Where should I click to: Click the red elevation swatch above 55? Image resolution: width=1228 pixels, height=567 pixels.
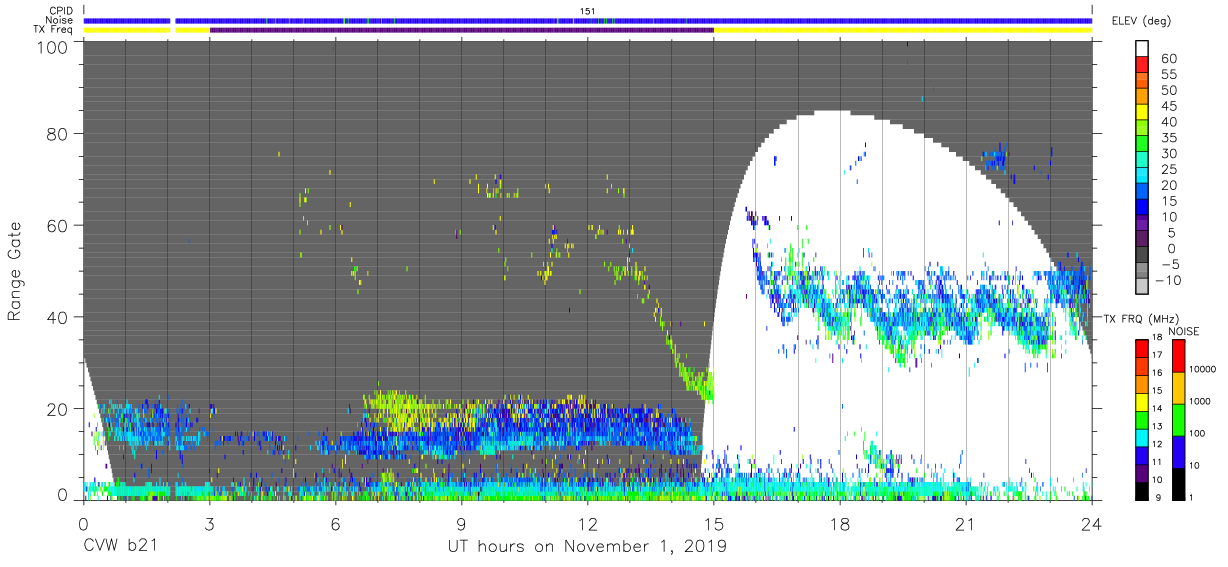click(1144, 66)
